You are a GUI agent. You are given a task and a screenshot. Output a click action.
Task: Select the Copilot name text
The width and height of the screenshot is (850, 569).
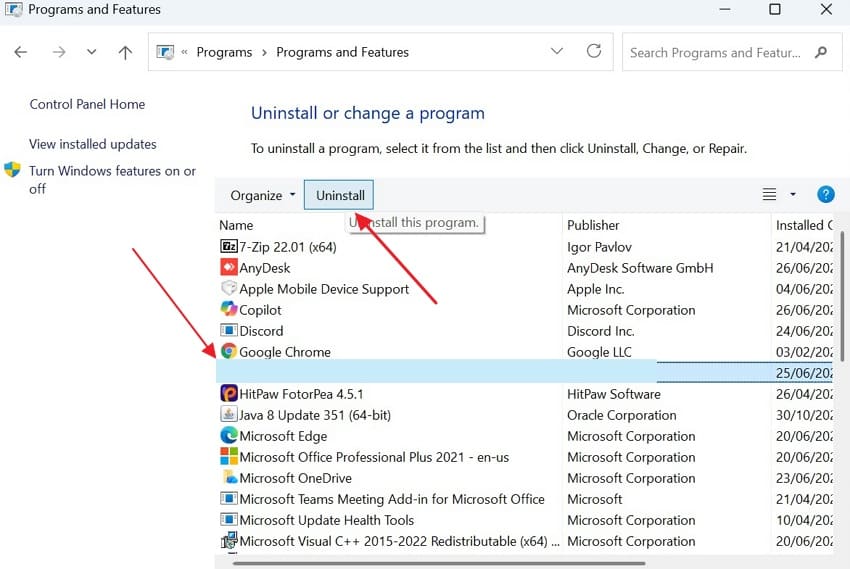260,310
